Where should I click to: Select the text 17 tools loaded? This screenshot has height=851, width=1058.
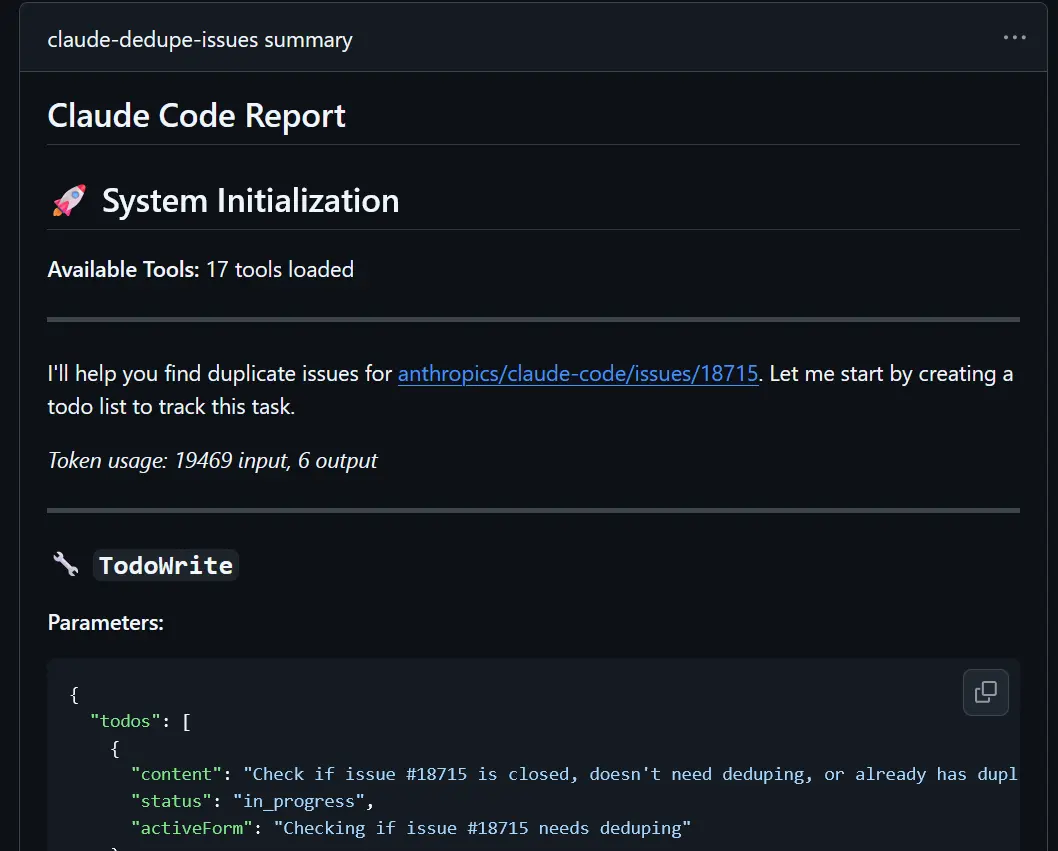(279, 269)
